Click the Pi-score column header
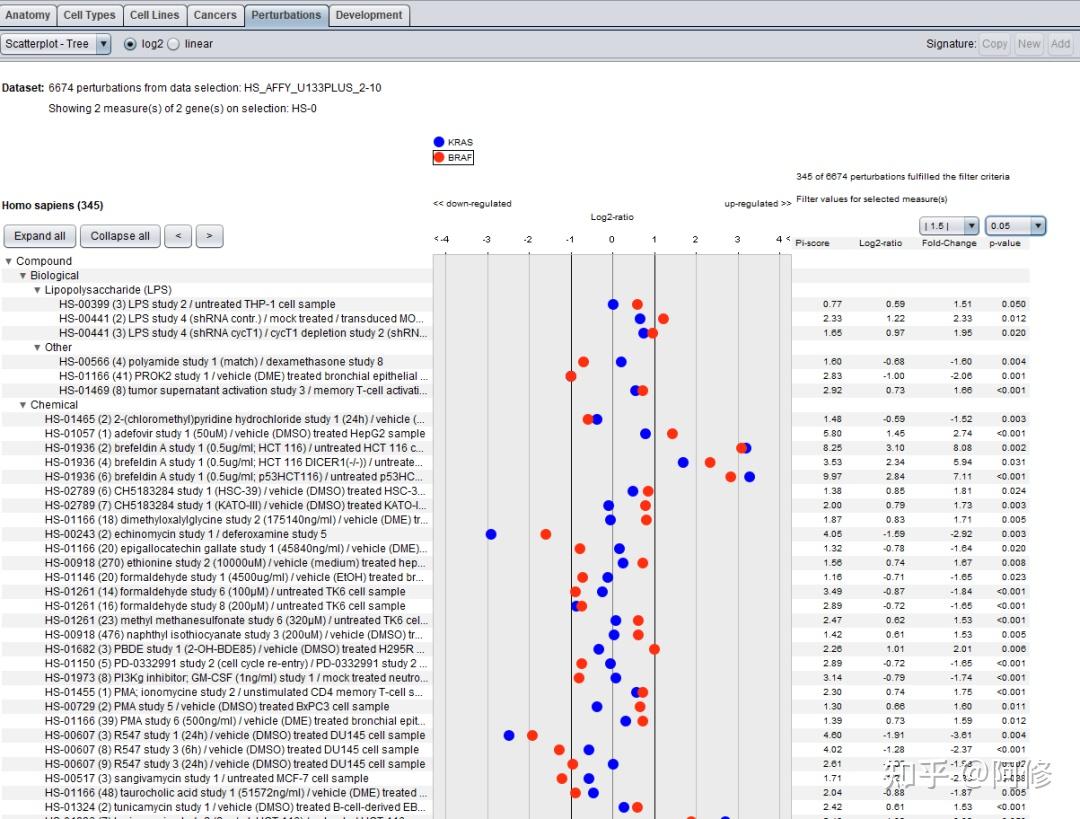 click(x=812, y=243)
